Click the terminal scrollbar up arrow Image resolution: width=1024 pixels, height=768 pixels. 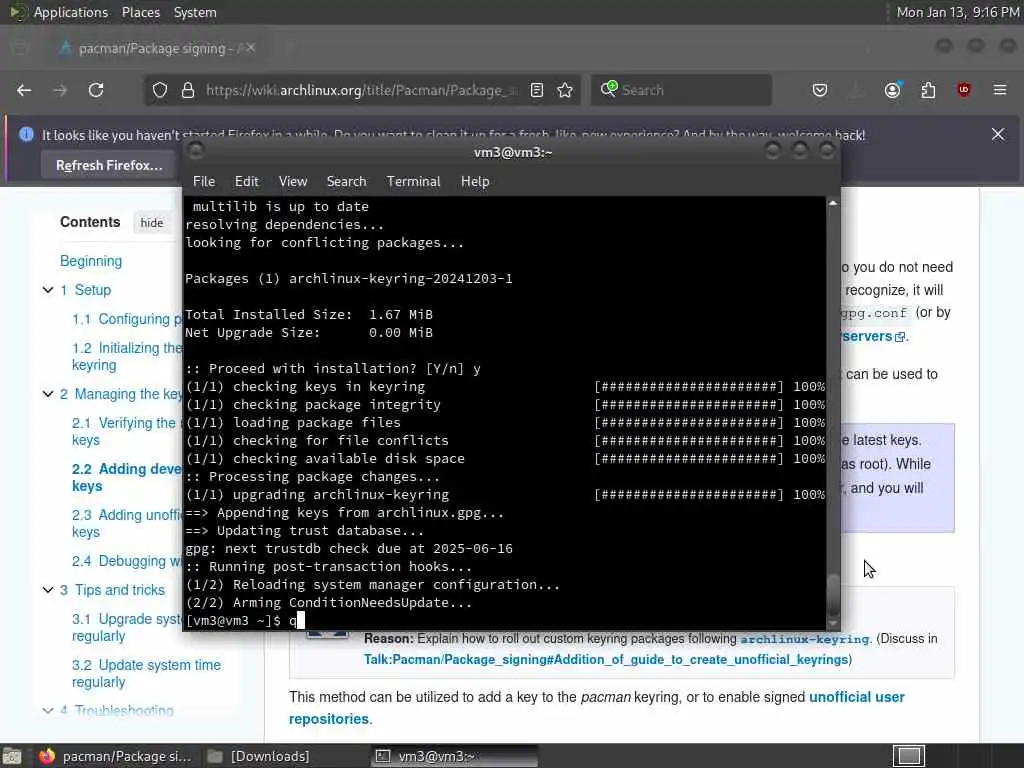point(833,203)
